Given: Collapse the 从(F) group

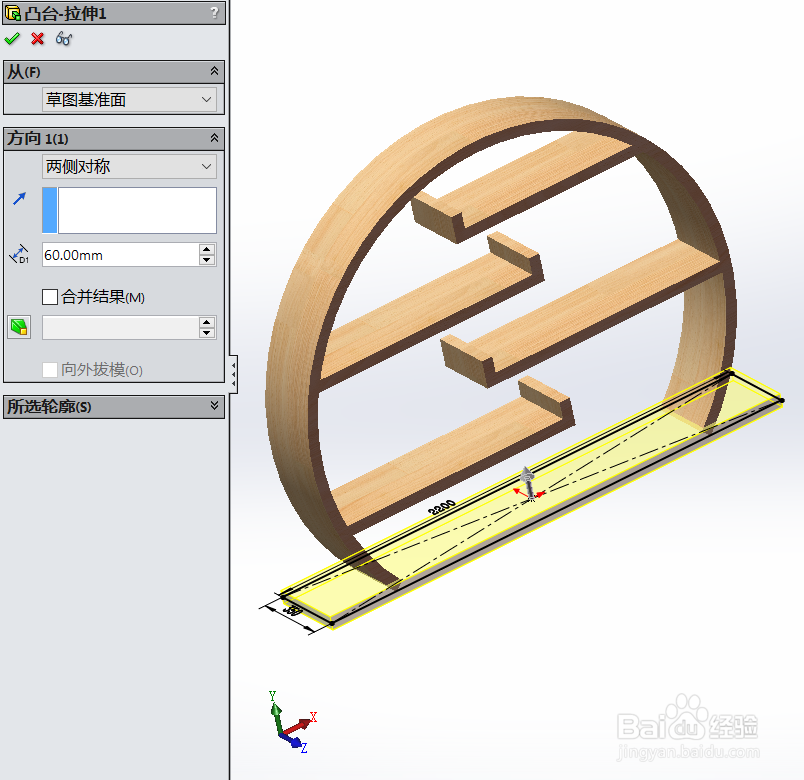Looking at the screenshot, I should [x=213, y=71].
